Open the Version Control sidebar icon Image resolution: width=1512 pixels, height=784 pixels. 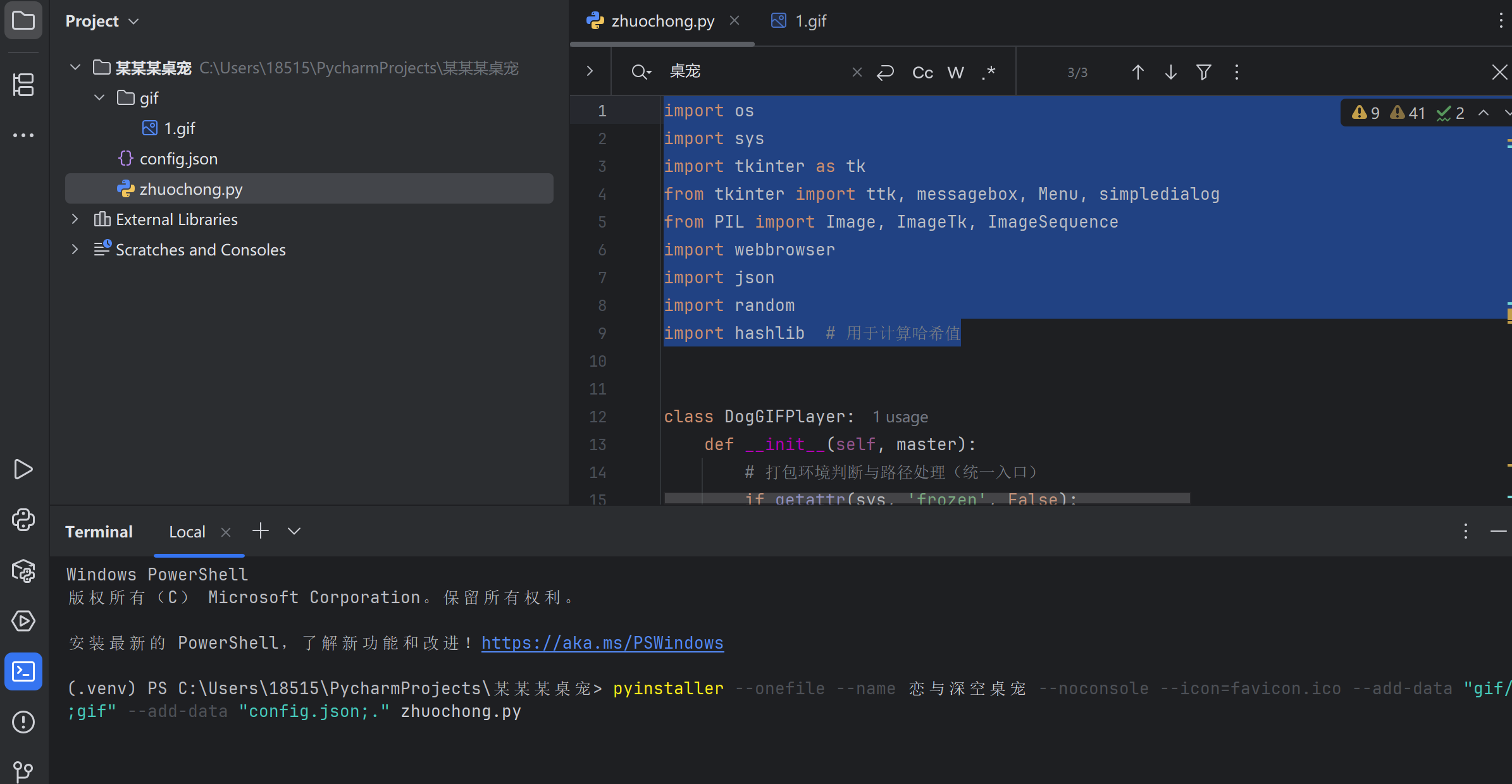(23, 770)
